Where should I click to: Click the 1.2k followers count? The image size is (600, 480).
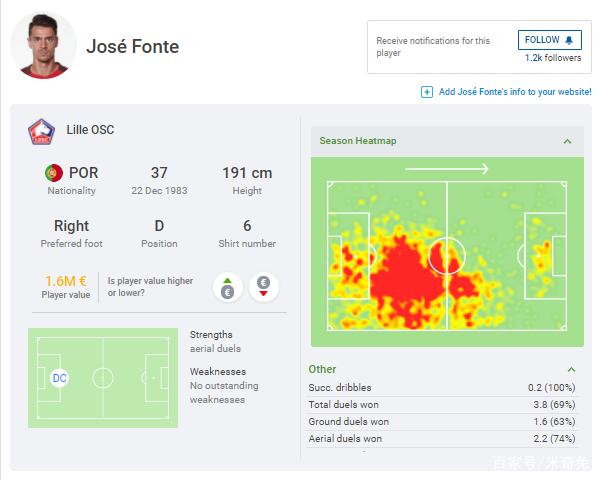point(553,59)
